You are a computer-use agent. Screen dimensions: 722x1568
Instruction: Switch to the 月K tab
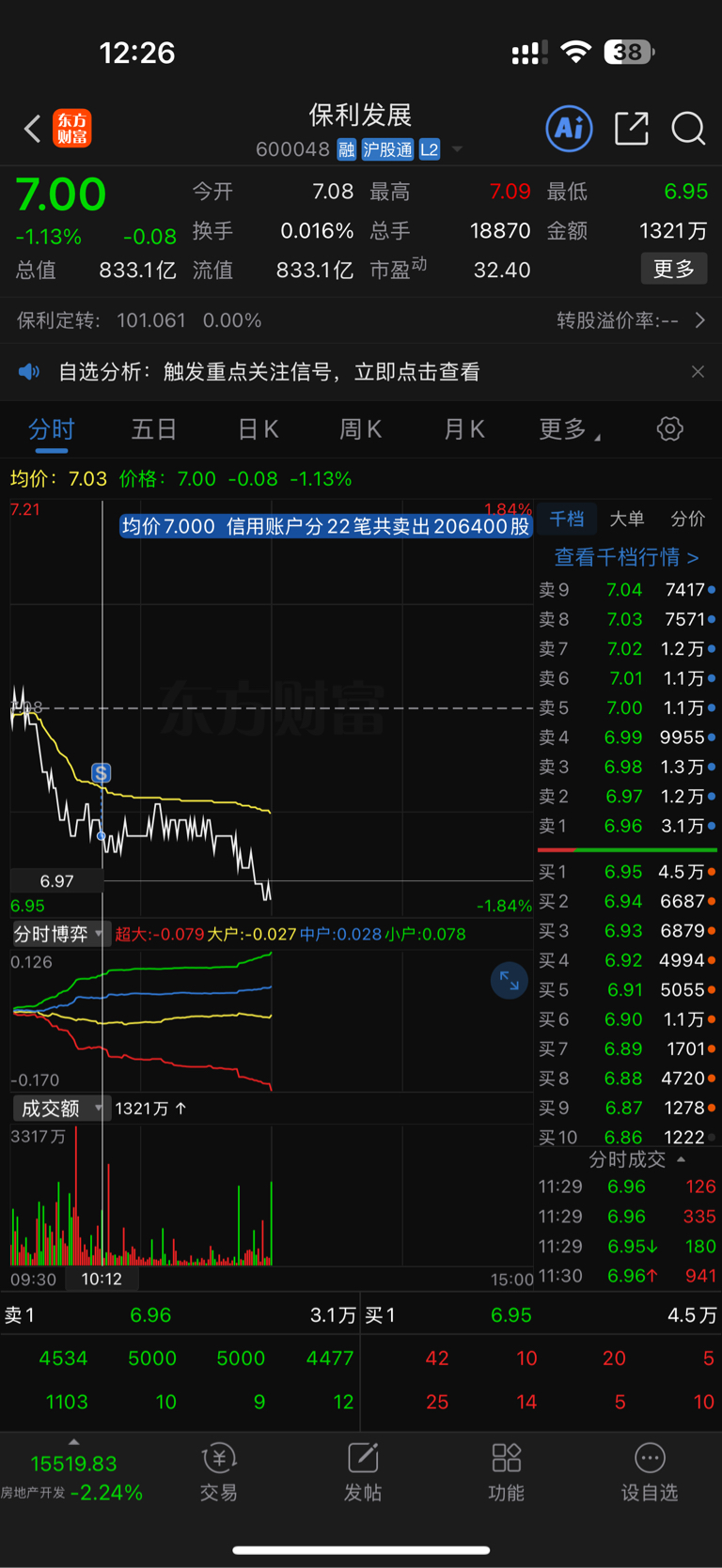(463, 429)
